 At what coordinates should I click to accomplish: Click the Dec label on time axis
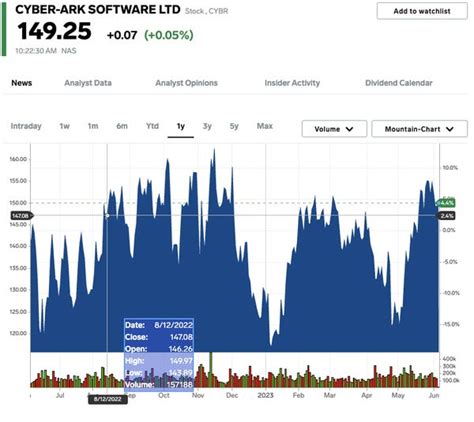232,395
